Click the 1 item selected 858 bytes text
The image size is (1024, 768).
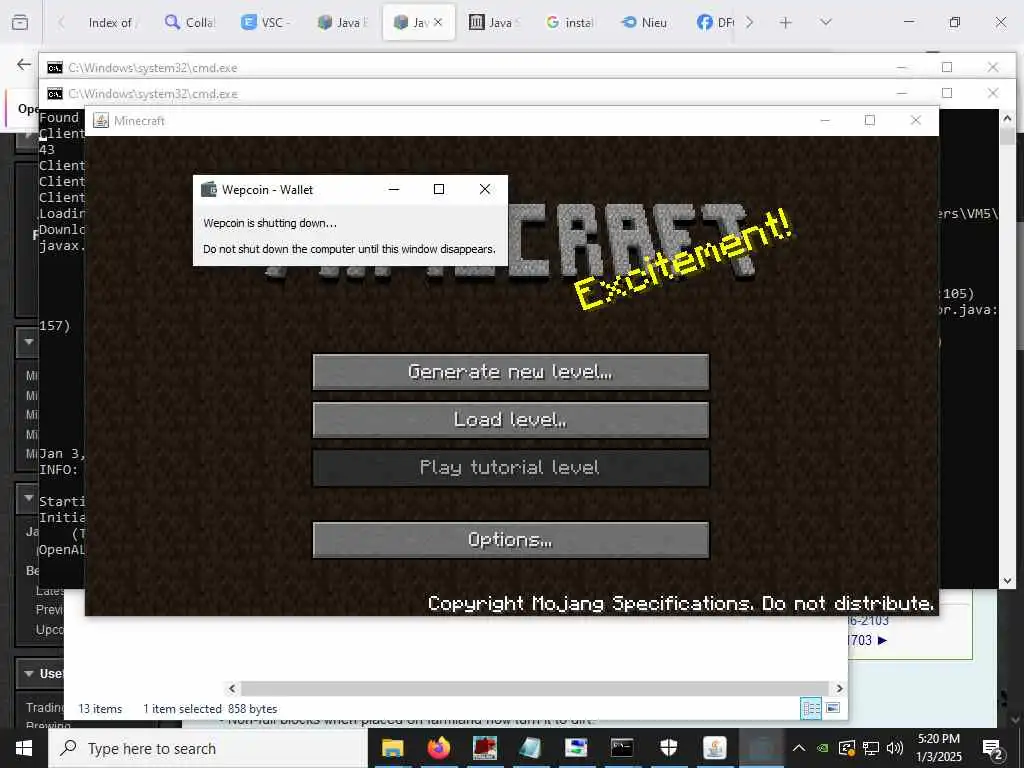tap(210, 709)
